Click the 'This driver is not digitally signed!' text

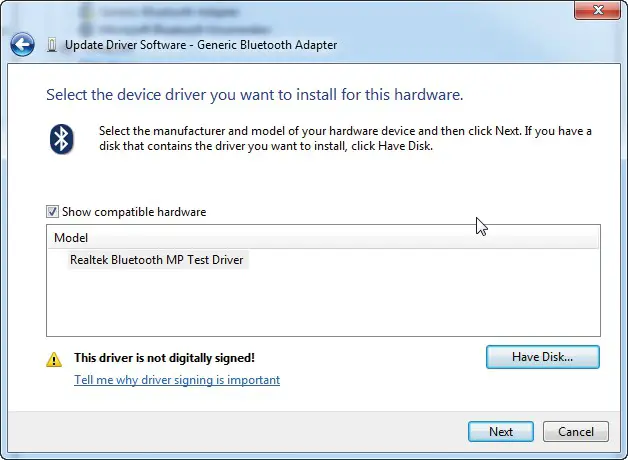[x=164, y=358]
